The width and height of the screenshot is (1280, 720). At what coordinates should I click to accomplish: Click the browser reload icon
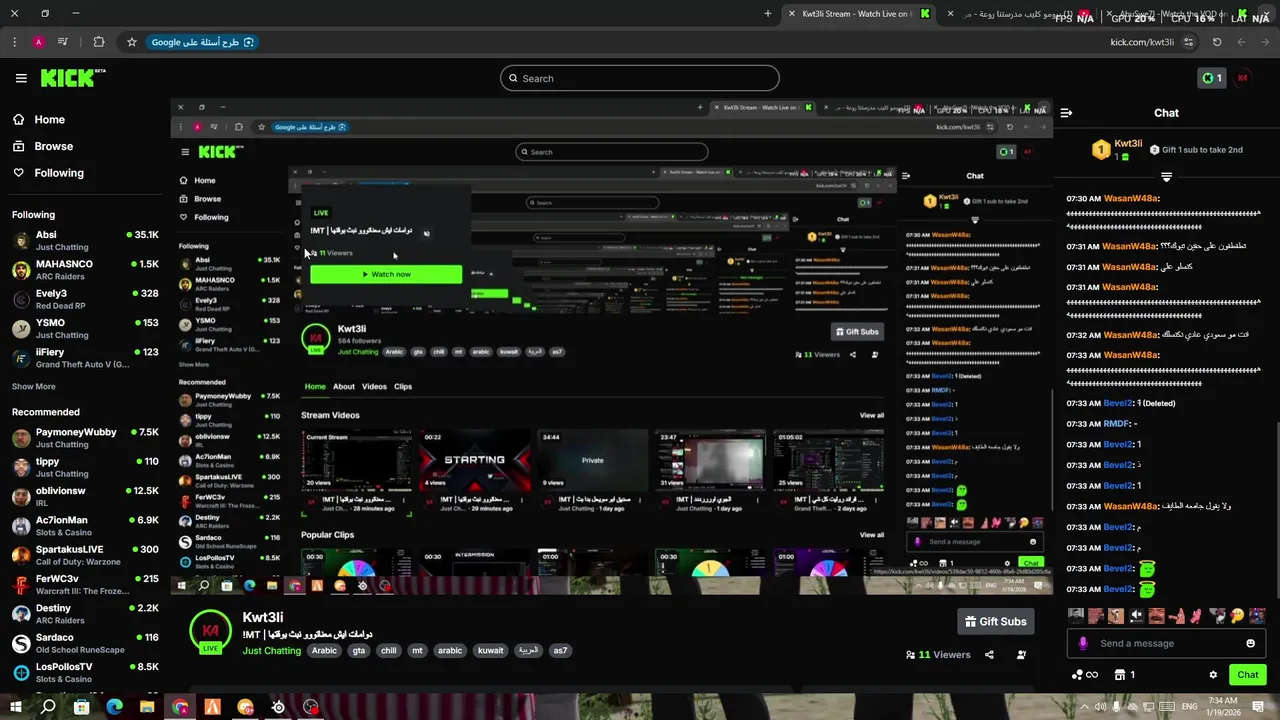1217,42
